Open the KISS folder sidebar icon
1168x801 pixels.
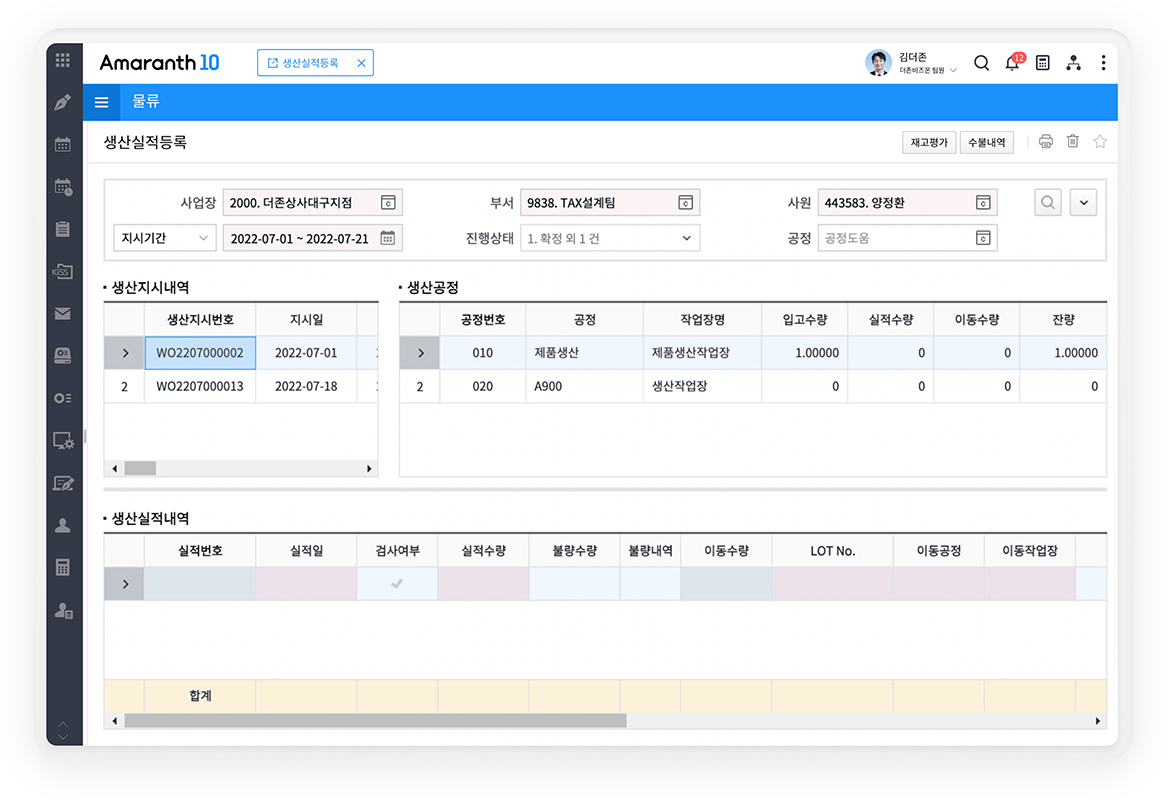click(63, 271)
